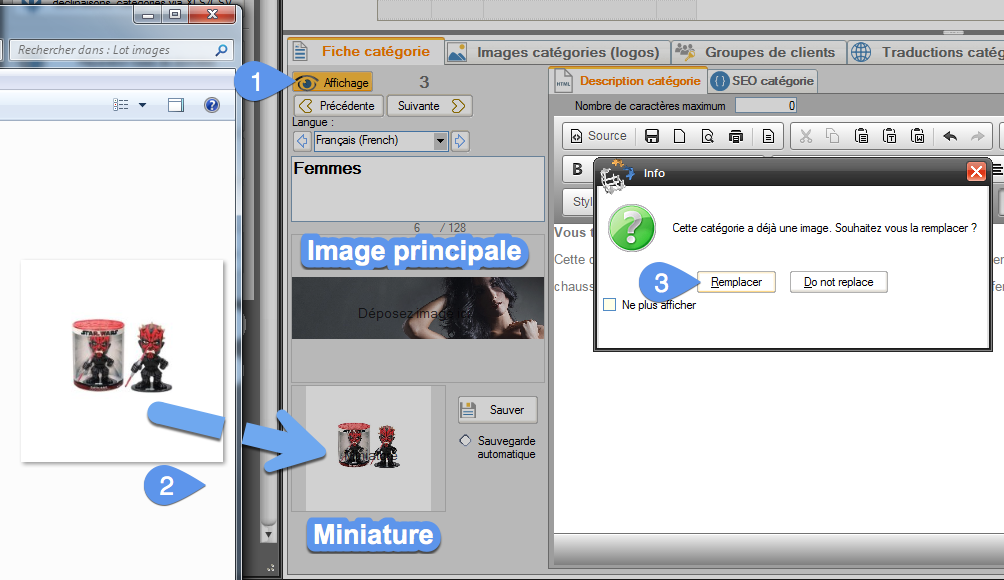Click the floppy disk Save icon in the editor toolbar
The height and width of the screenshot is (580, 1004).
[x=652, y=136]
